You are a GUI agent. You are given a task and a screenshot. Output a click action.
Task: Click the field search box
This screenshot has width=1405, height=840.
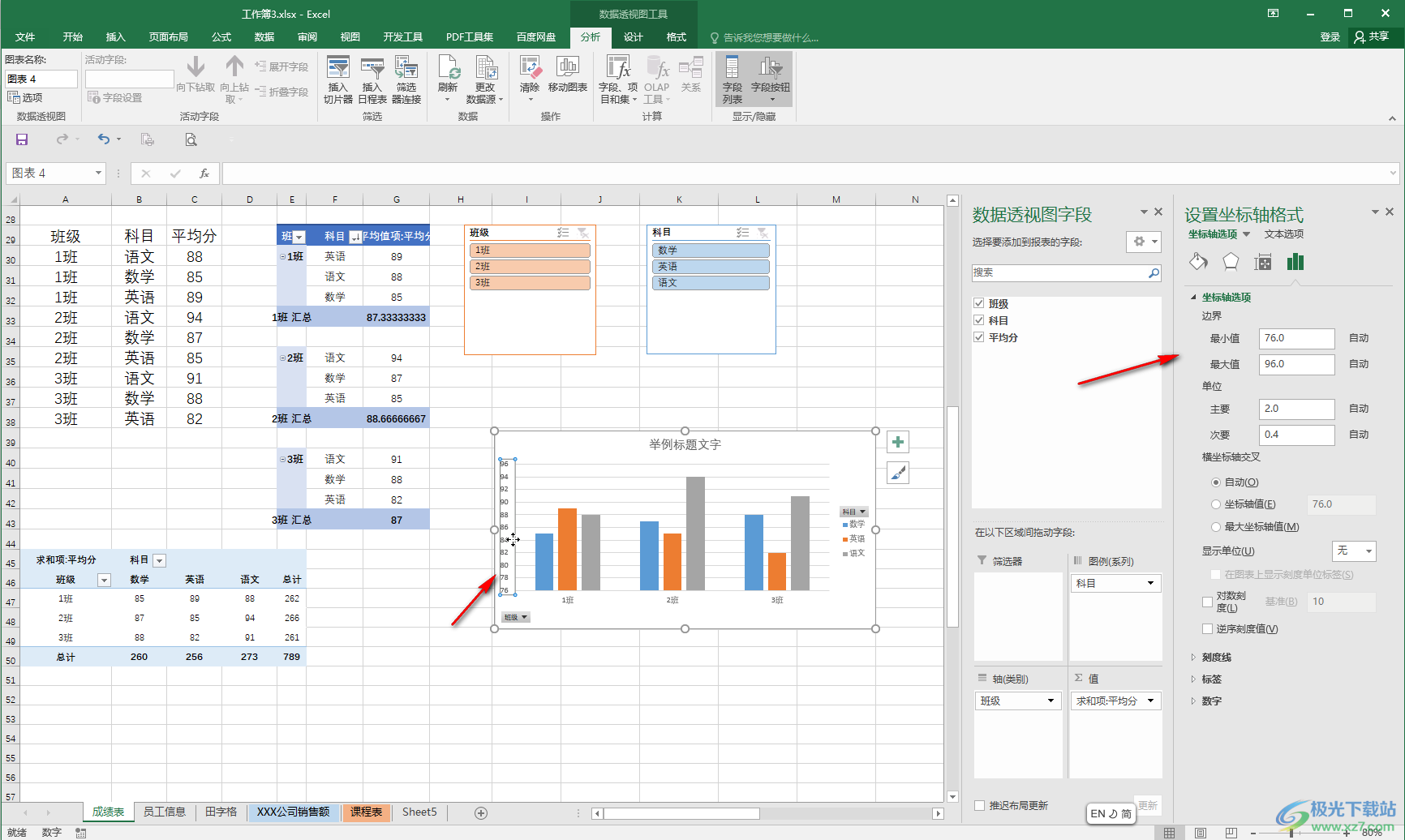click(x=1067, y=272)
